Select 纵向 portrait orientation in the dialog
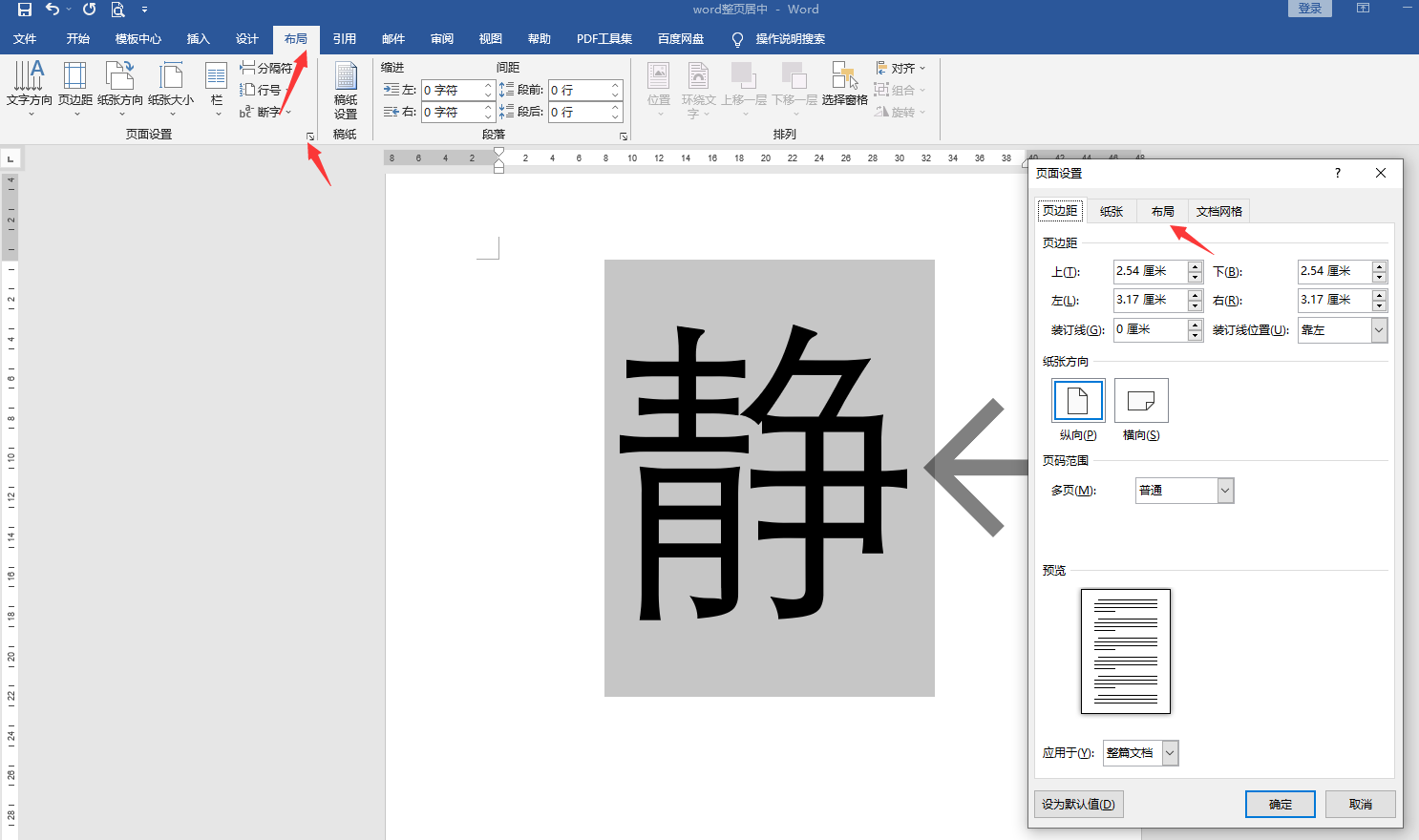Screen dimensions: 1419x840 pos(1078,400)
